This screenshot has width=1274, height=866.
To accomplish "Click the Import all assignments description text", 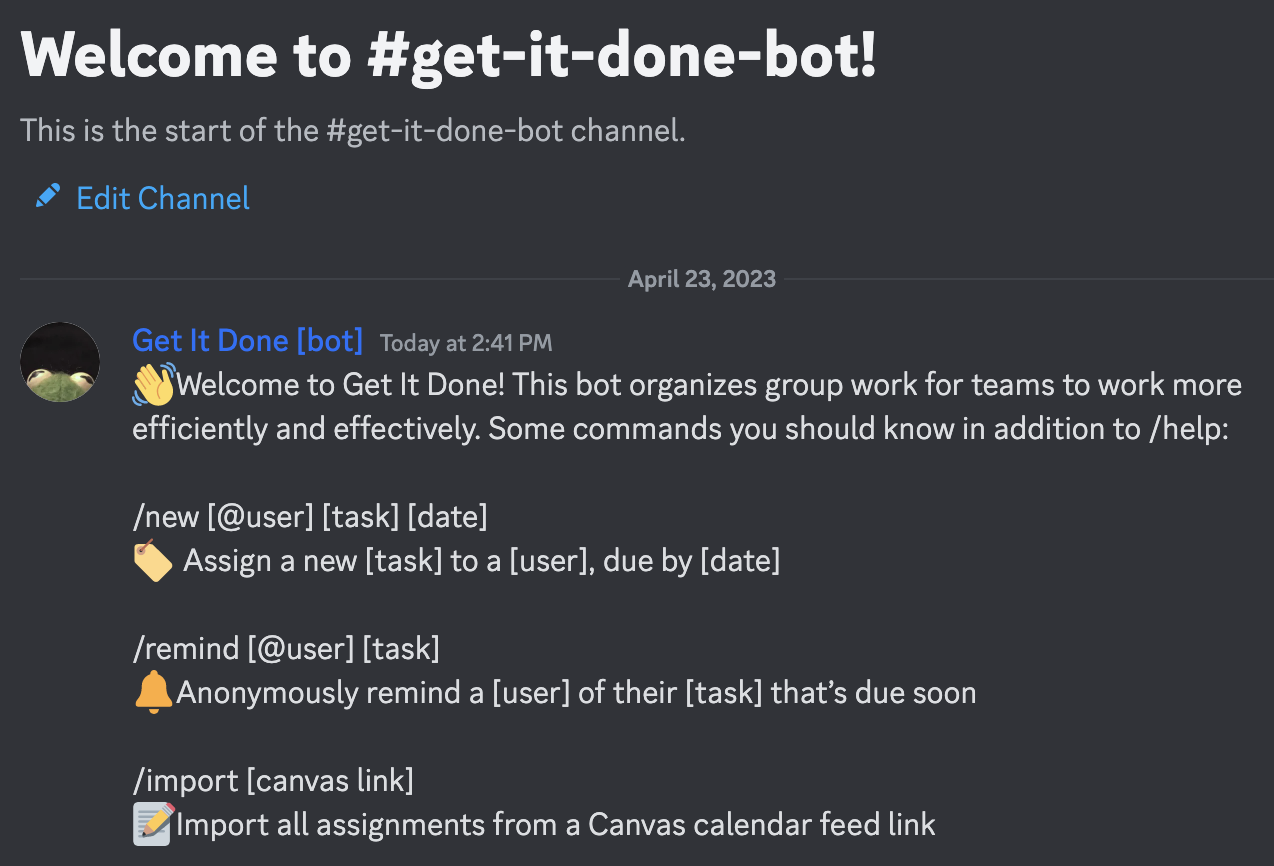I will pos(556,825).
